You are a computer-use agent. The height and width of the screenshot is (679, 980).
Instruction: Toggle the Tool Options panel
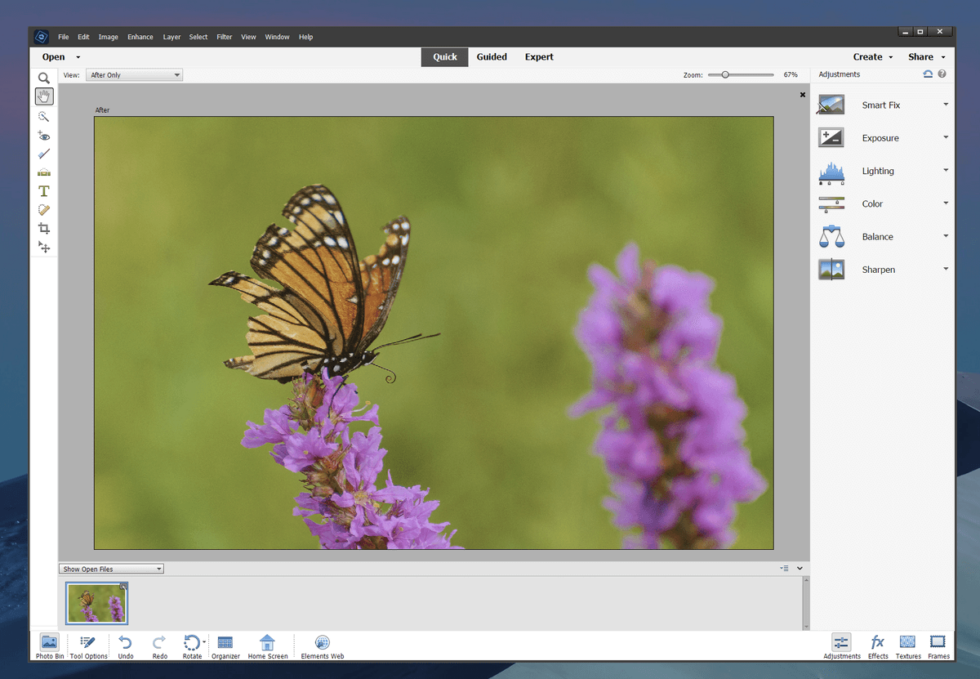(x=88, y=647)
